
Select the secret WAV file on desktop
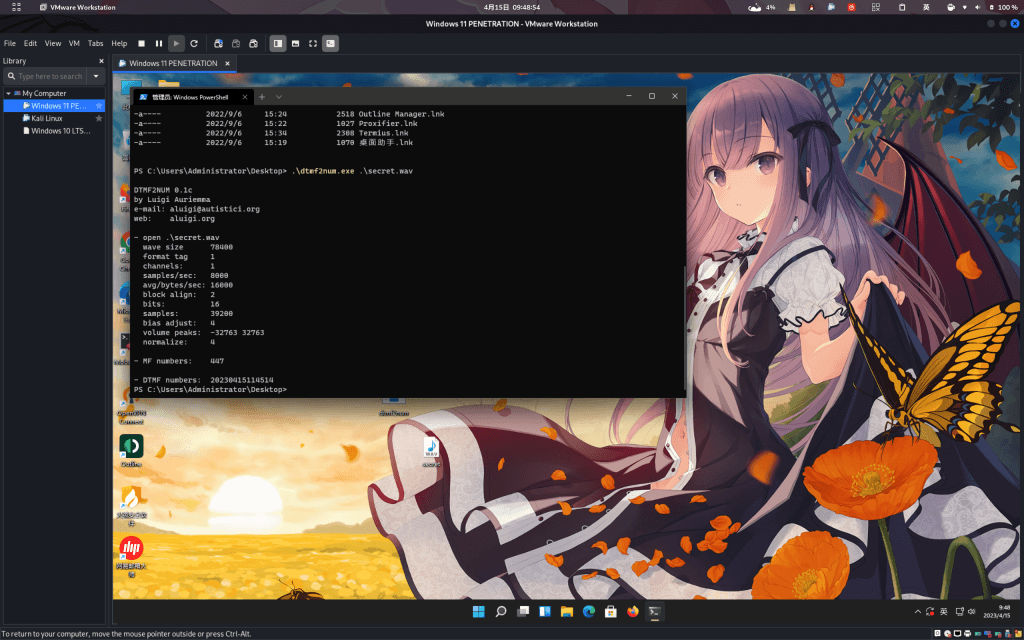coord(431,452)
